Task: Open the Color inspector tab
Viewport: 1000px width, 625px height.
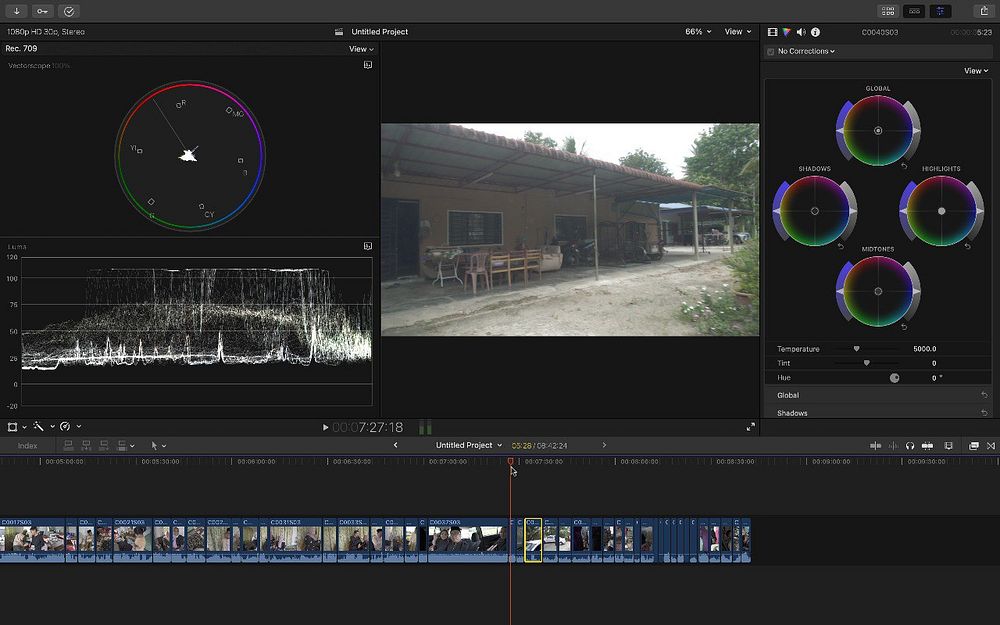Action: point(786,32)
